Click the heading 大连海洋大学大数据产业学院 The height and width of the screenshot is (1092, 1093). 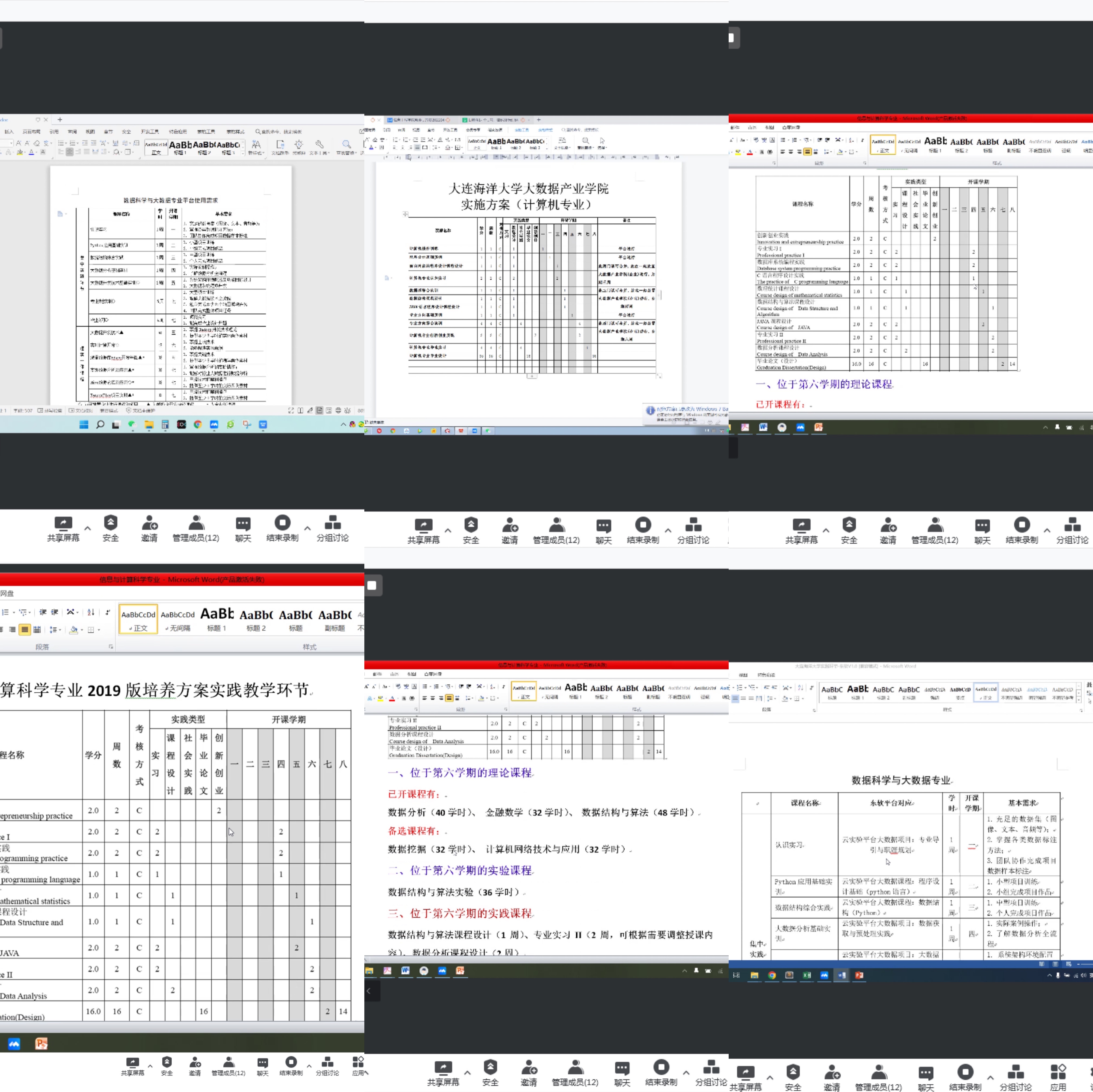pyautogui.click(x=528, y=188)
